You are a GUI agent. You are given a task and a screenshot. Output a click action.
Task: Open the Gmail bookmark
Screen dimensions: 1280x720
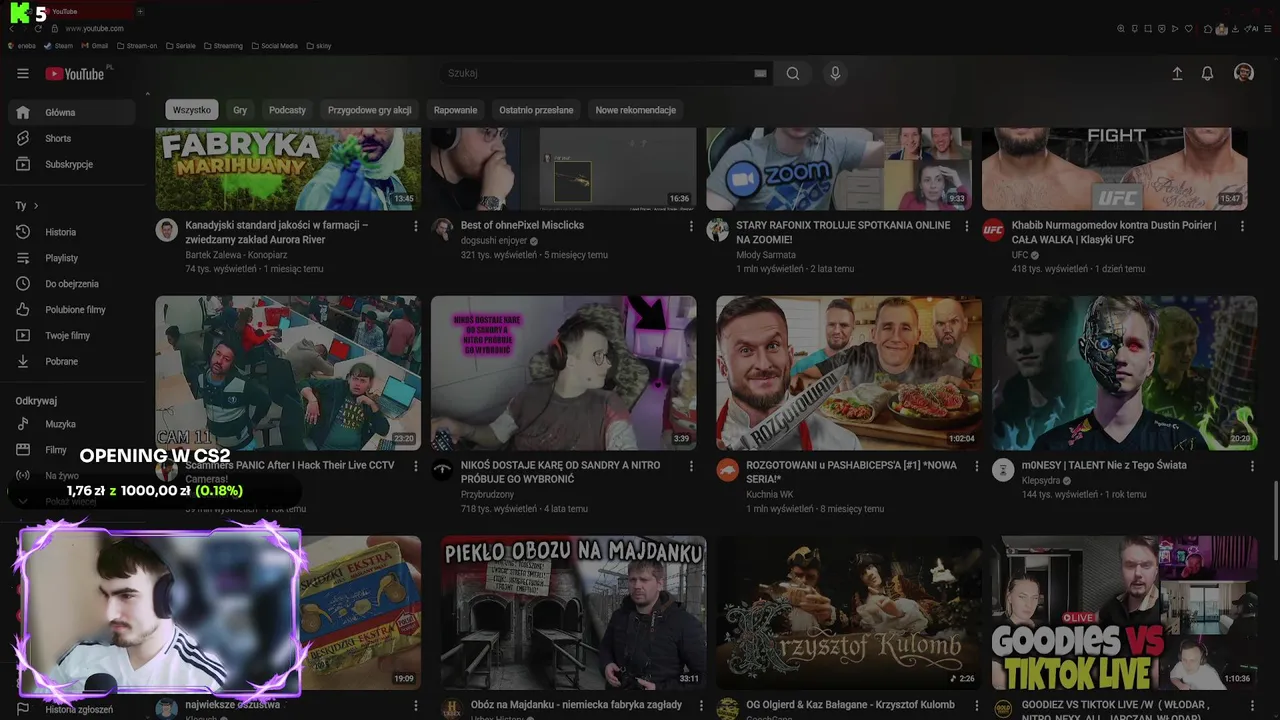[94, 45]
